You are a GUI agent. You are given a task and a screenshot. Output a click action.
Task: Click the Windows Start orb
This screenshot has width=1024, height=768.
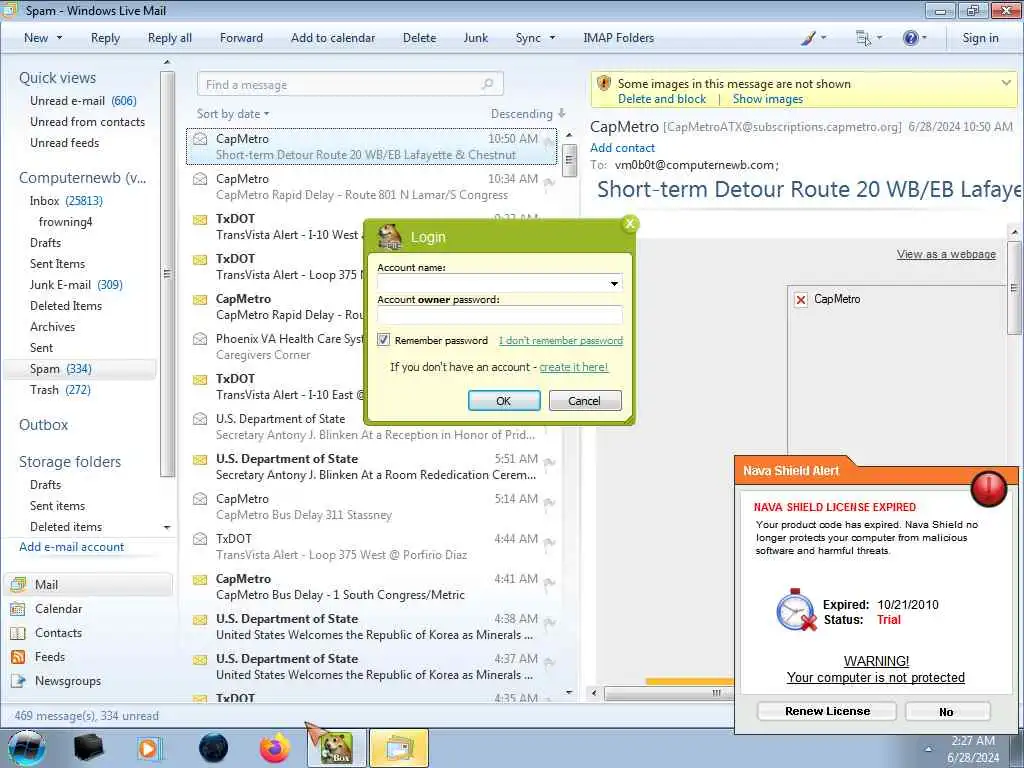(x=27, y=748)
